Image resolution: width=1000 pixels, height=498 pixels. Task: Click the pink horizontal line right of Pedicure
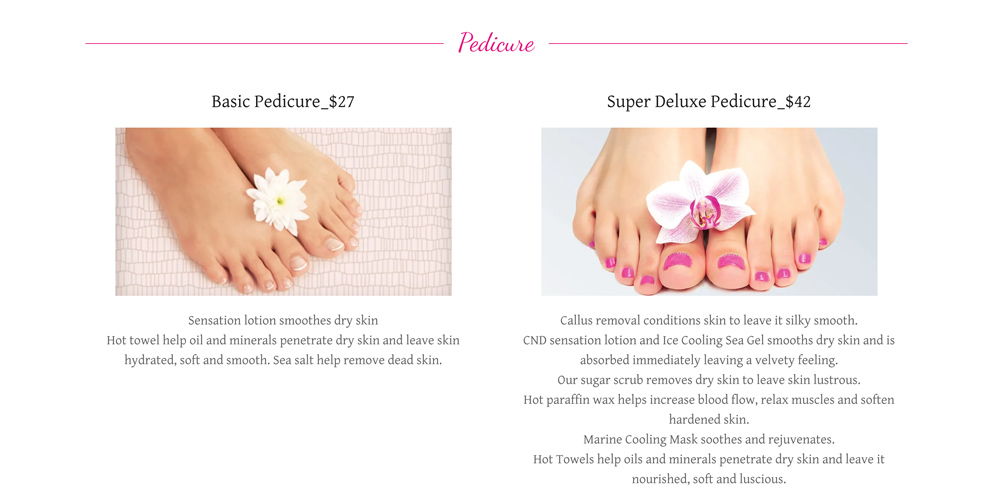pos(728,43)
